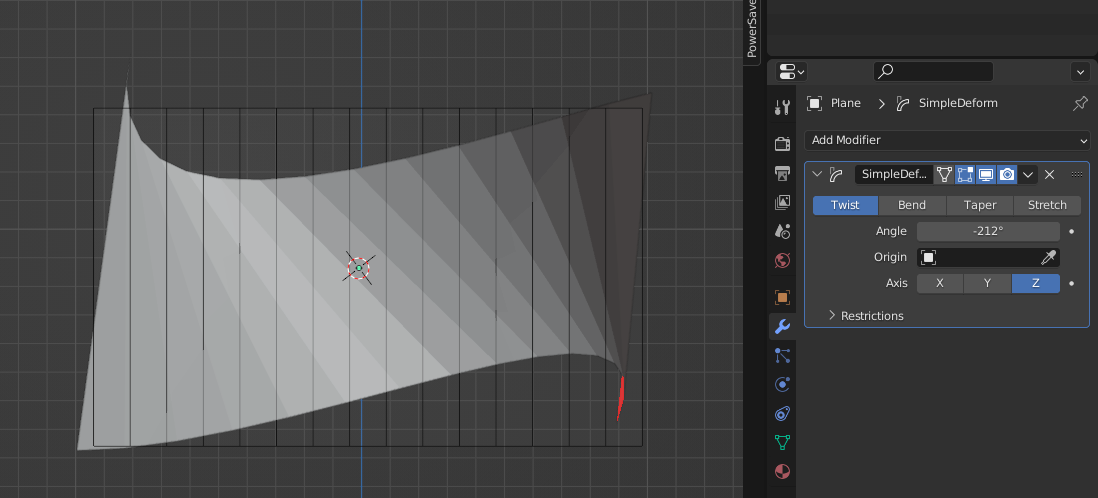The image size is (1098, 498).
Task: Open the View Layer properties tab
Action: (x=783, y=203)
